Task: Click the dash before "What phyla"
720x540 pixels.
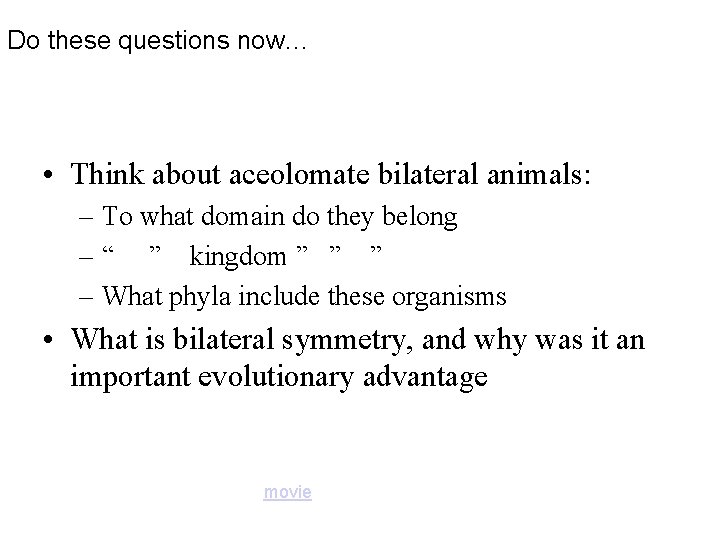Action: point(86,298)
